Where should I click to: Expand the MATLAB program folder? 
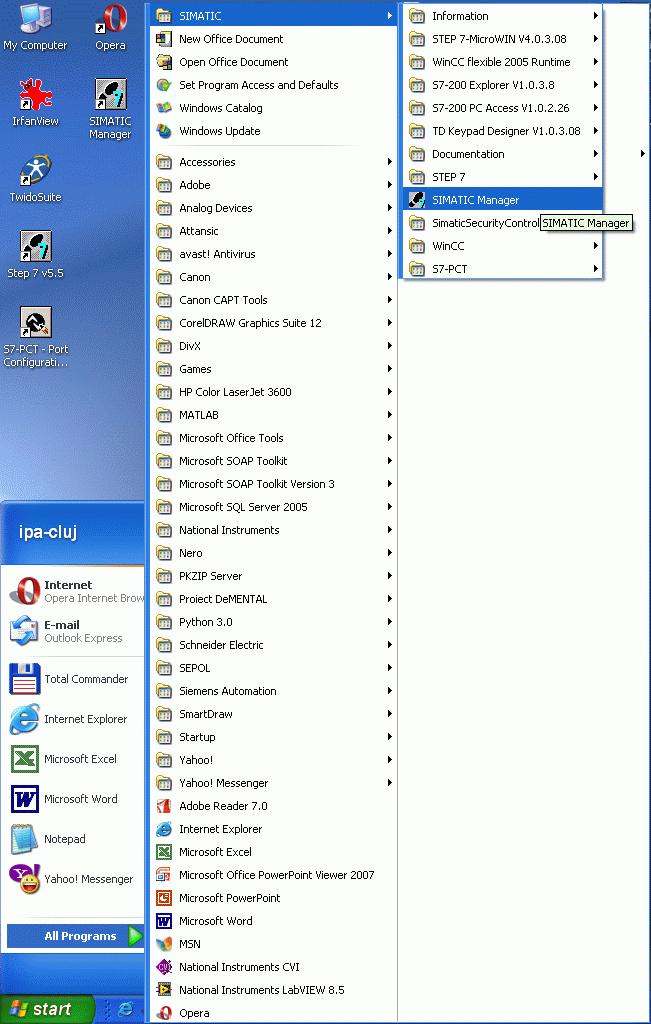(273, 415)
